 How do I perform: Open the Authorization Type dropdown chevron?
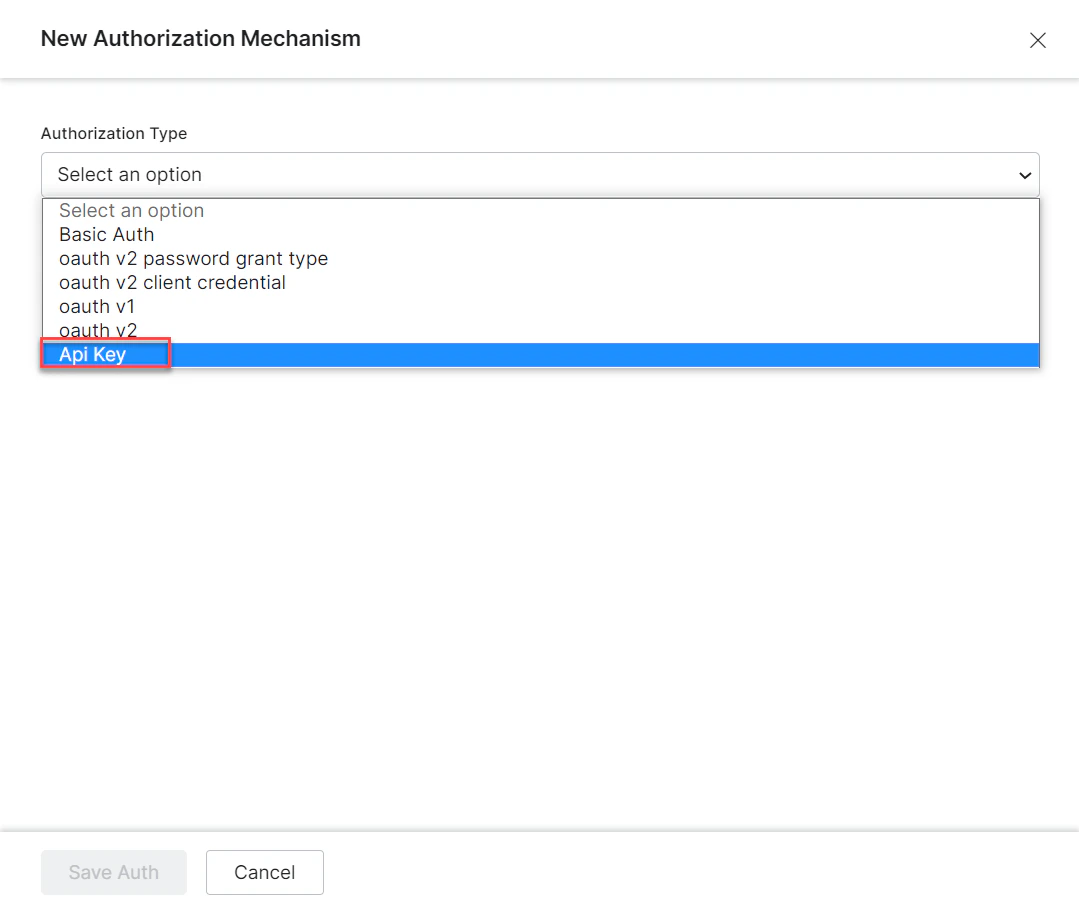(1024, 175)
